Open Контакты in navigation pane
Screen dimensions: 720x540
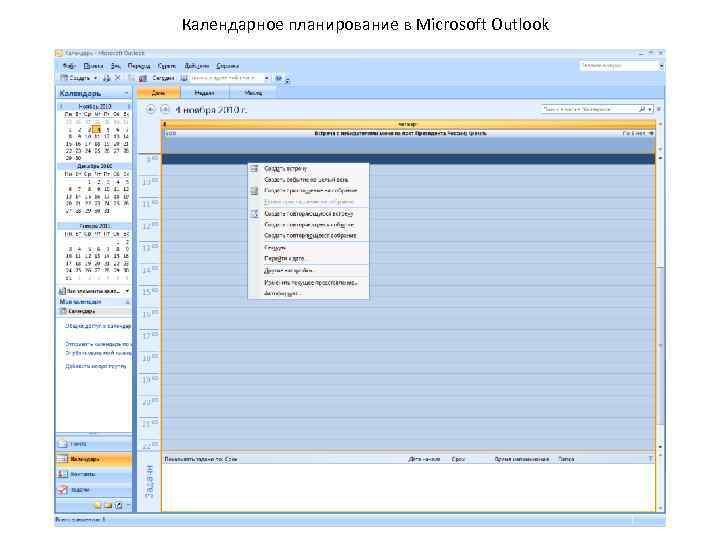tap(94, 474)
